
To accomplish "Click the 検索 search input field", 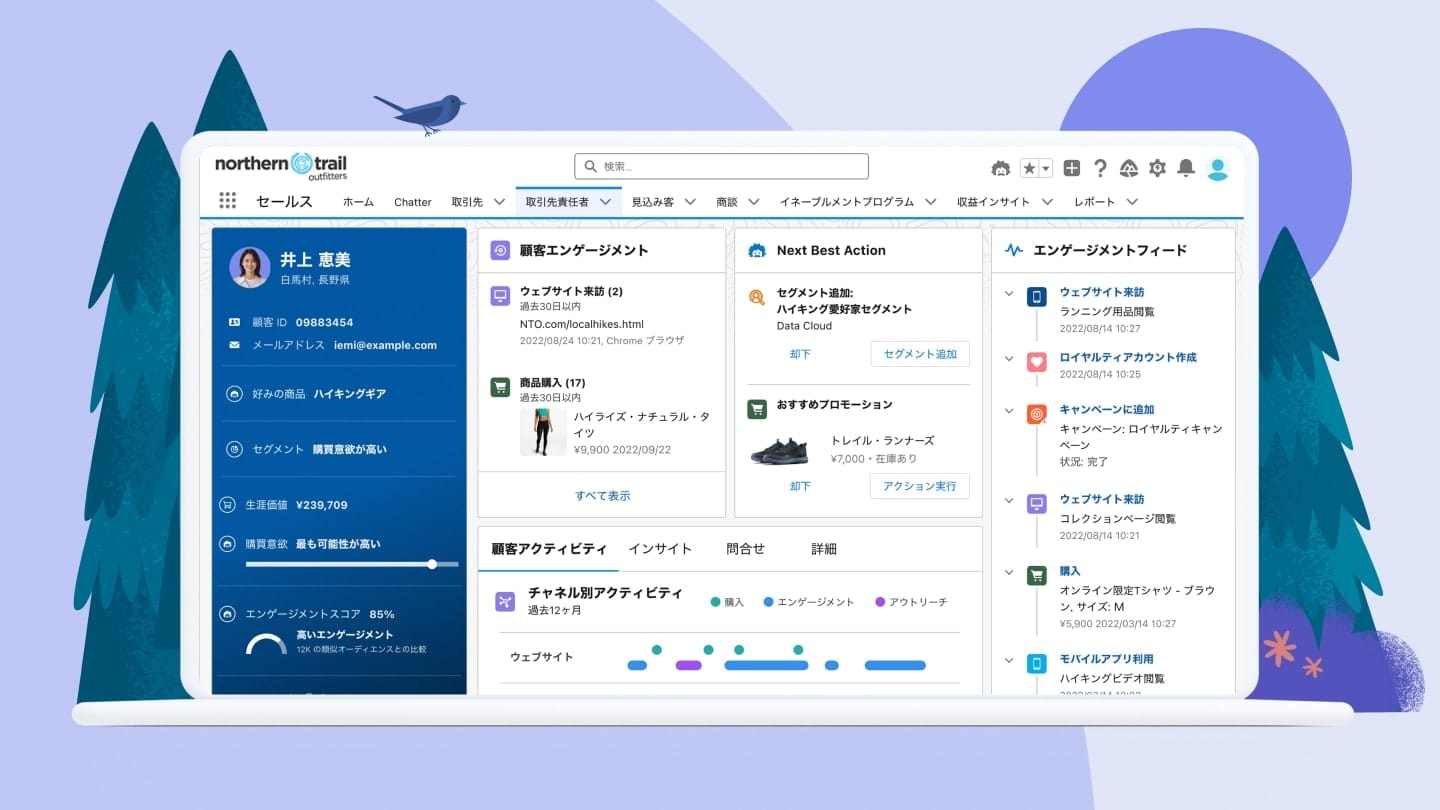I will pos(721,166).
